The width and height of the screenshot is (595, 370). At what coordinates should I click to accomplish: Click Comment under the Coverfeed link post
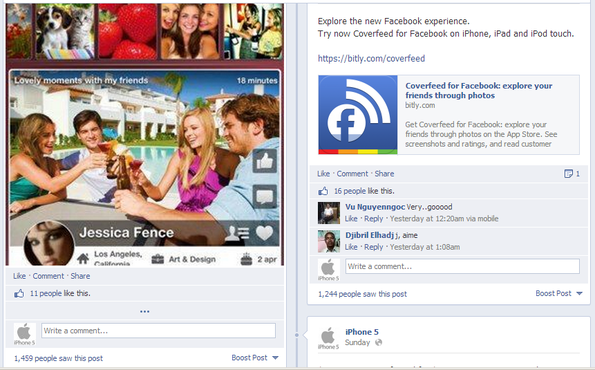coord(352,174)
